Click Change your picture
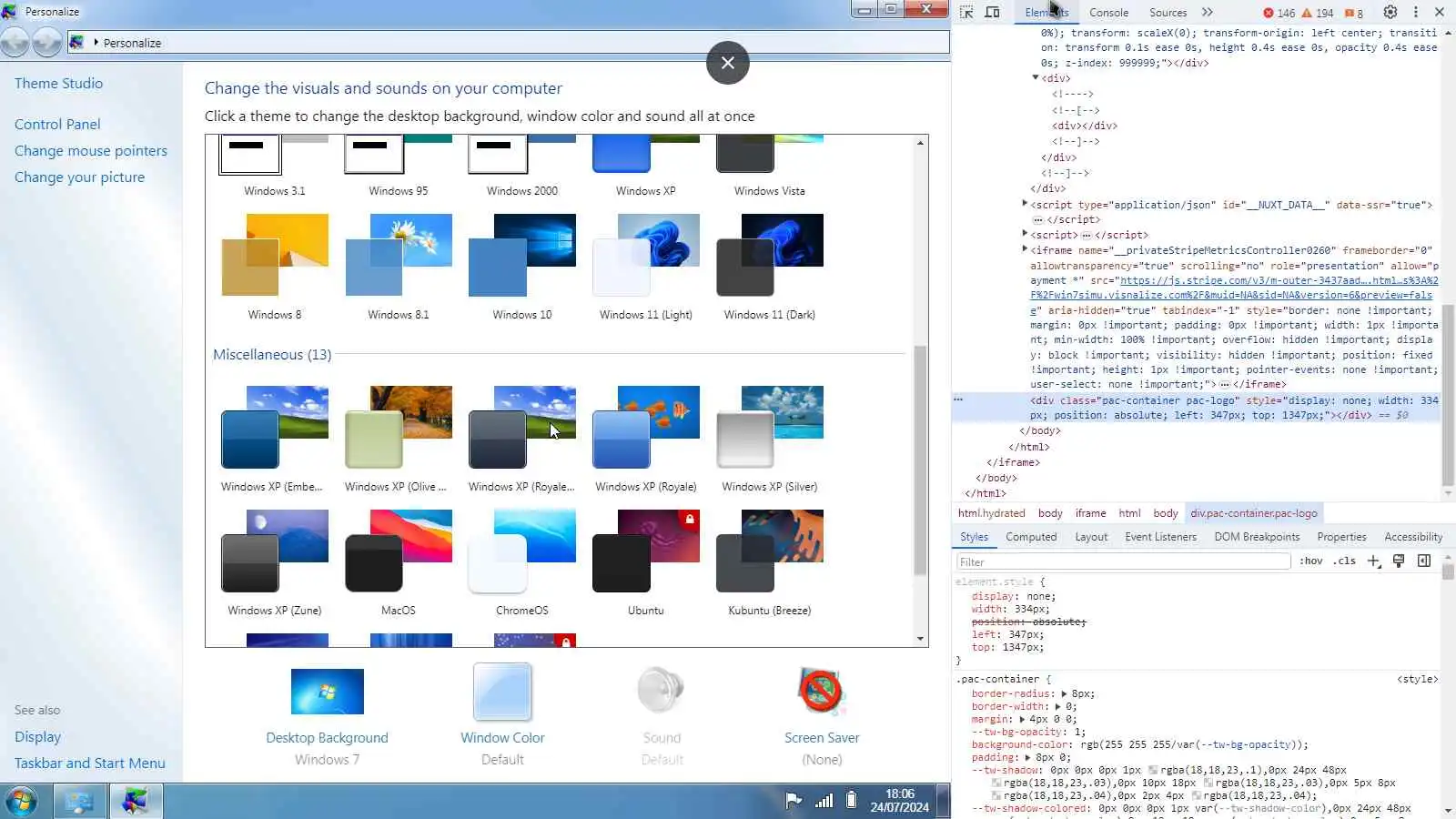 [79, 177]
